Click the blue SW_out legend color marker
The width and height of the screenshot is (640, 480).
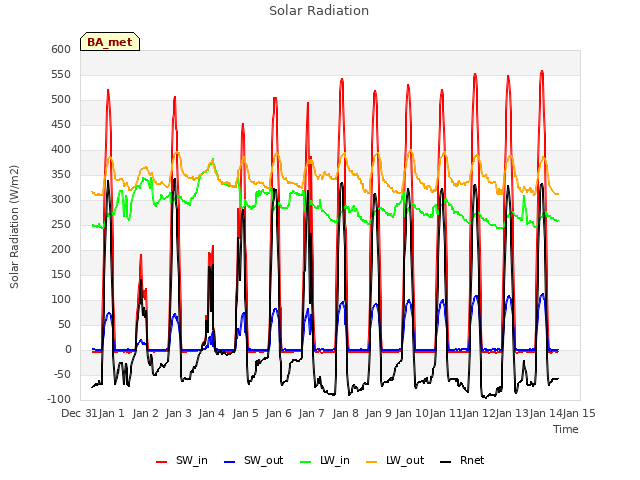click(x=230, y=462)
